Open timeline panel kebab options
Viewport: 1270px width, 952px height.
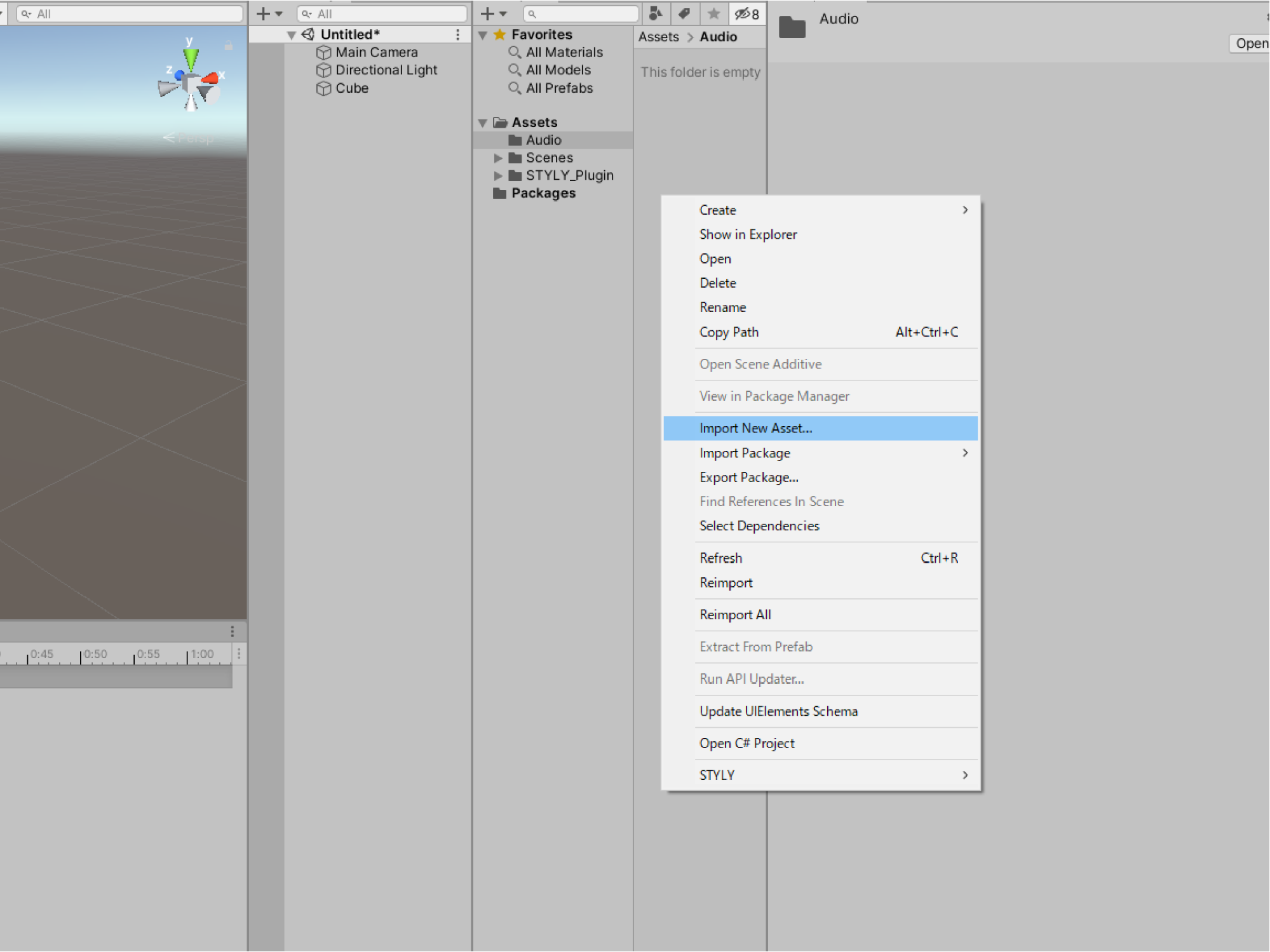(x=233, y=631)
